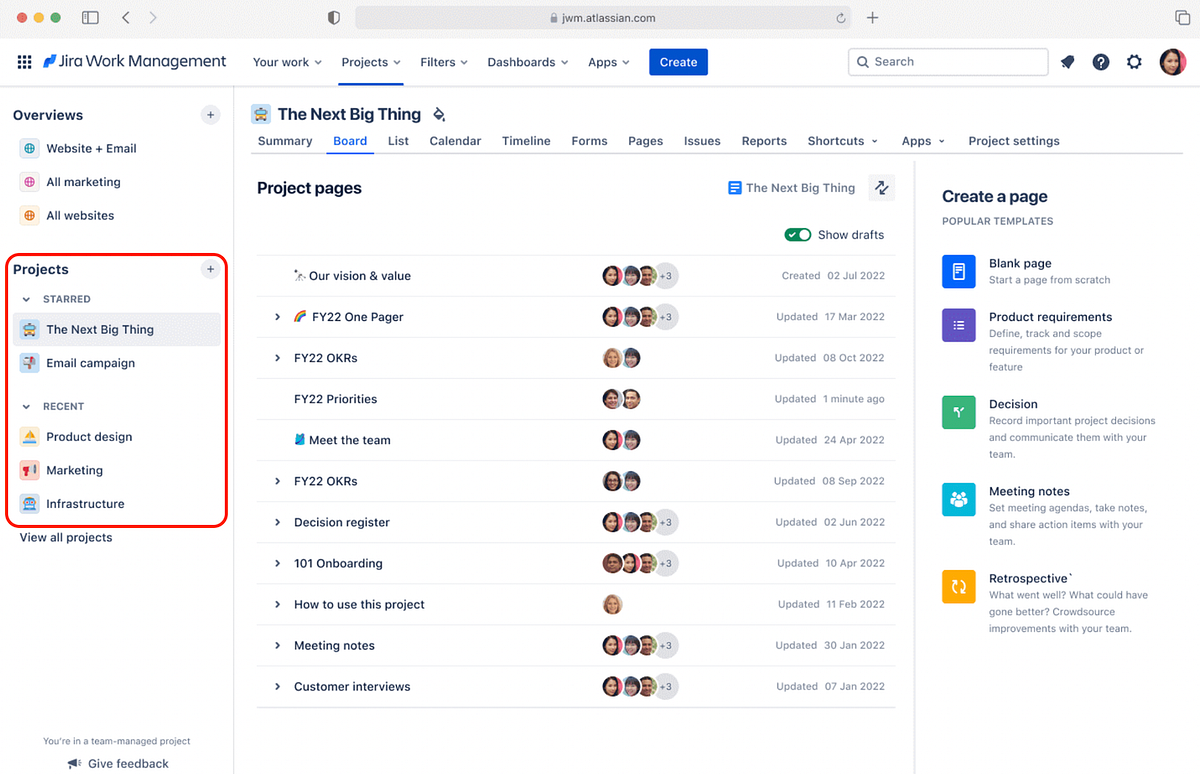This screenshot has height=774, width=1200.
Task: Collapse the RECENT projects section
Action: point(24,406)
